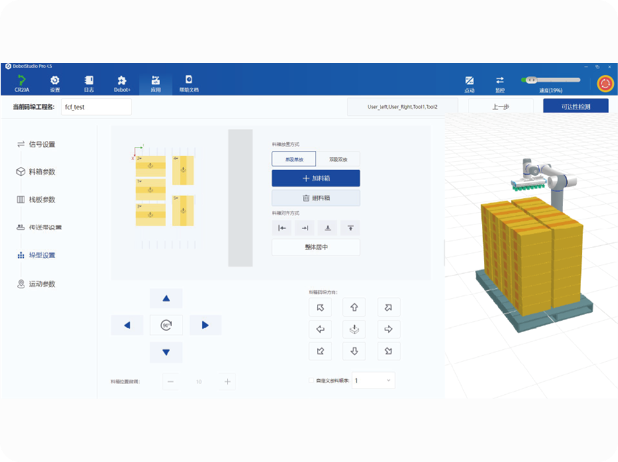Viewport: 618px width, 462px height.
Task: Click the blue 加料箱 add box button
Action: [315, 178]
